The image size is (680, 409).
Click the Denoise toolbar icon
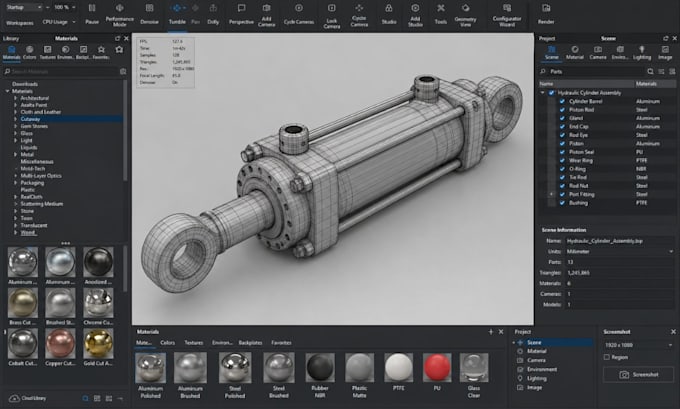[x=149, y=8]
